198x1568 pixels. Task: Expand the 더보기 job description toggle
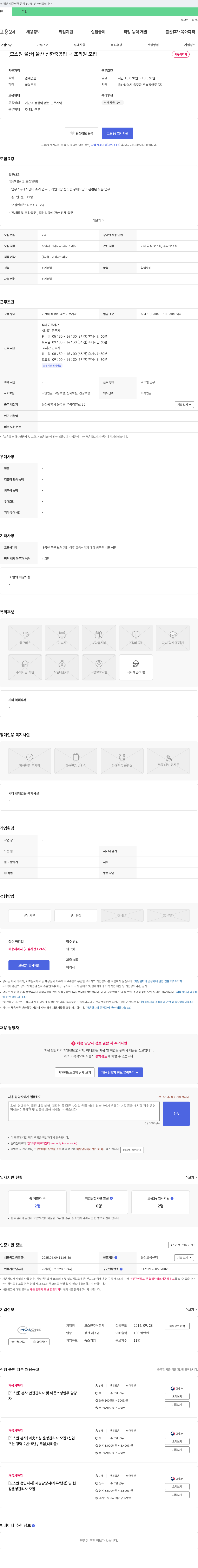[98, 220]
